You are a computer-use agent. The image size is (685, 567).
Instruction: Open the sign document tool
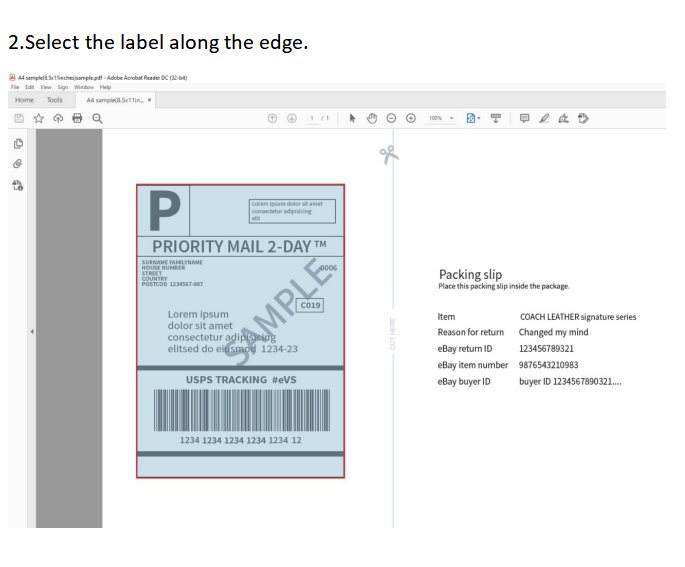(564, 118)
